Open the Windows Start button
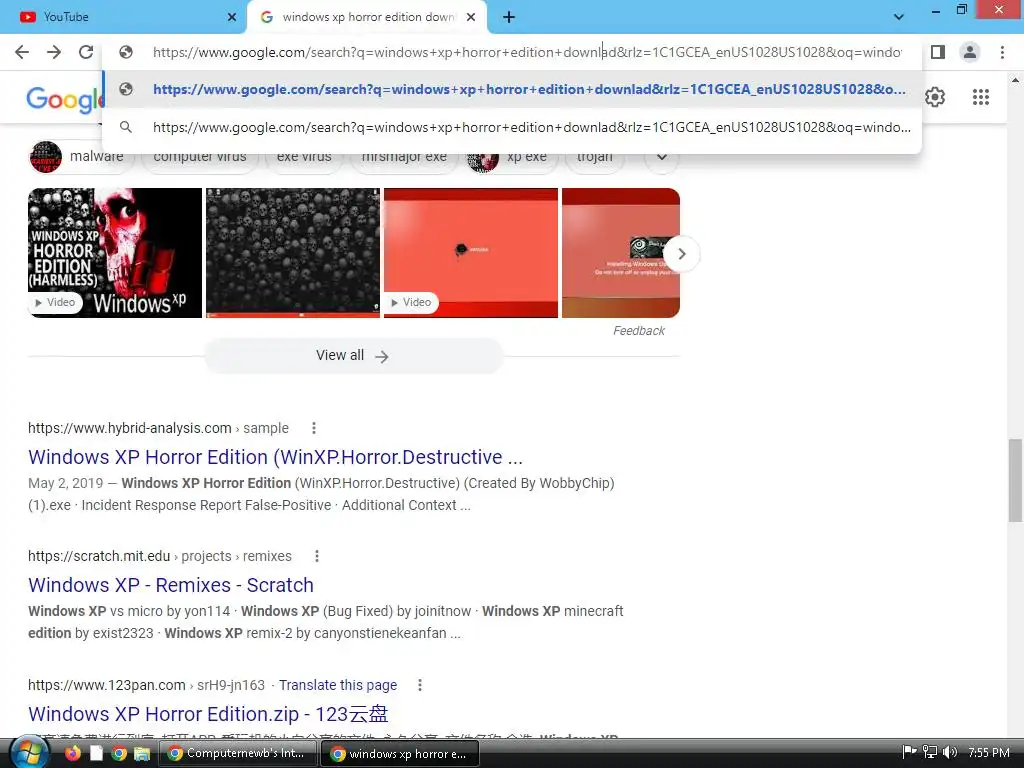The width and height of the screenshot is (1024, 768). click(x=30, y=752)
